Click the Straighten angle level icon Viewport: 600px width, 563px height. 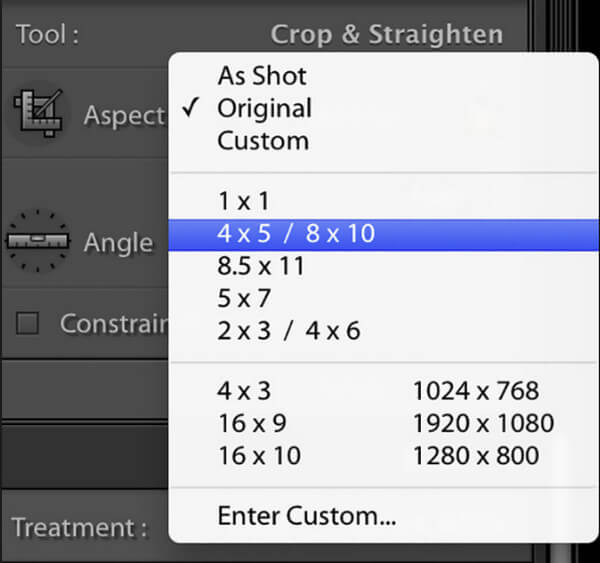pyautogui.click(x=38, y=241)
